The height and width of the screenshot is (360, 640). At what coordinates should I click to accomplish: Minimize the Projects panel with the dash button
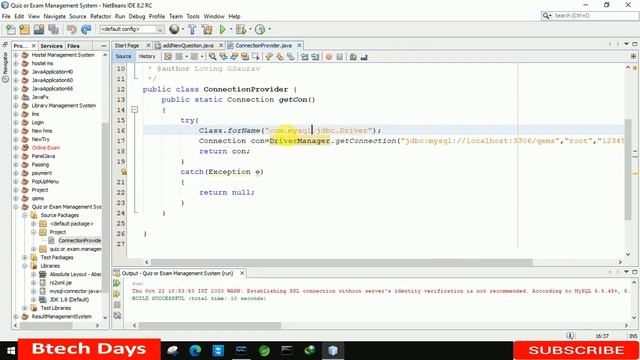coord(104,46)
